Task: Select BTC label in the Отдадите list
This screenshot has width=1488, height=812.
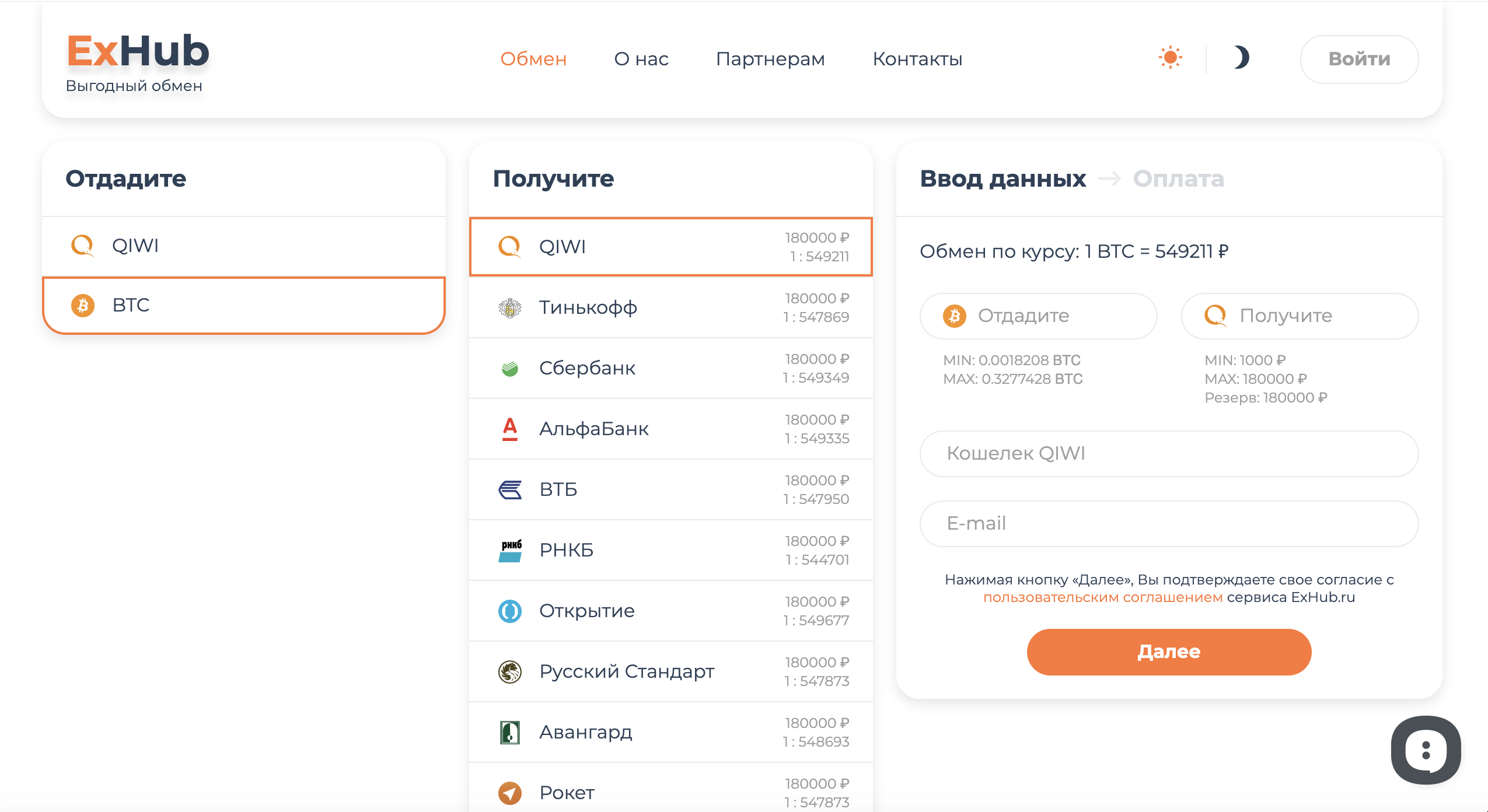Action: click(x=131, y=305)
